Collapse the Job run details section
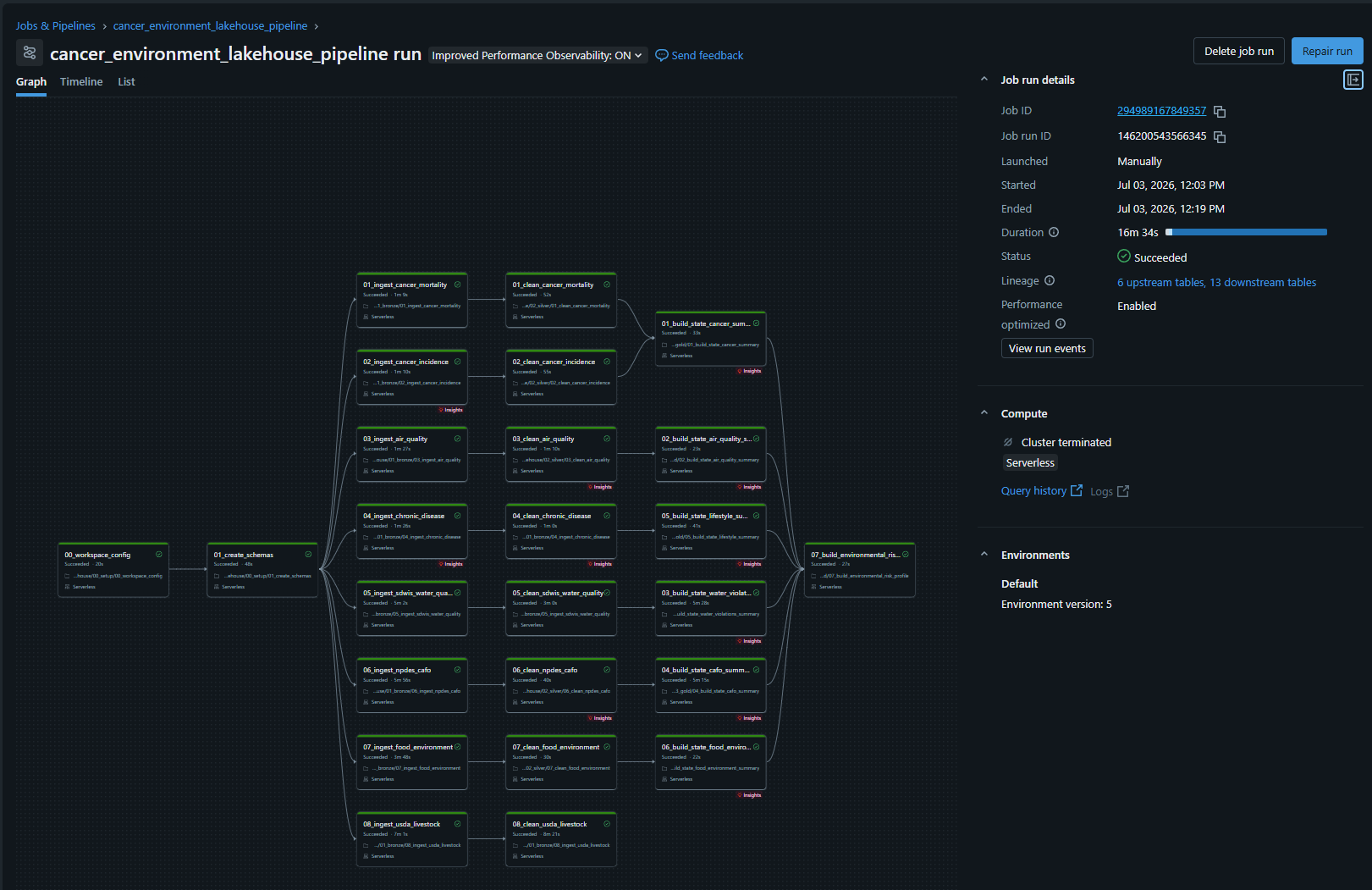 coord(984,80)
